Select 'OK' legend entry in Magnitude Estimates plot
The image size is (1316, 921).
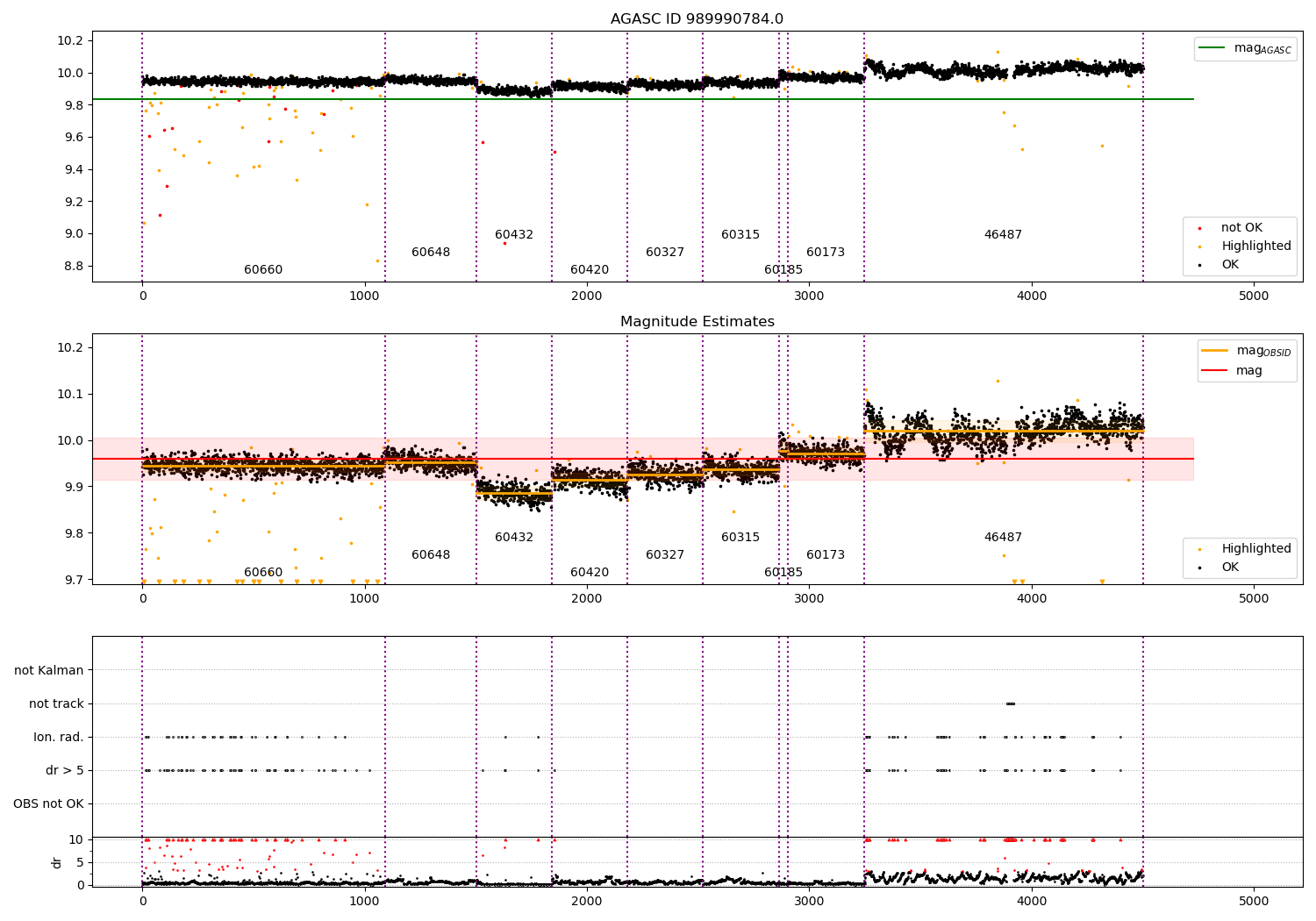click(x=1230, y=568)
